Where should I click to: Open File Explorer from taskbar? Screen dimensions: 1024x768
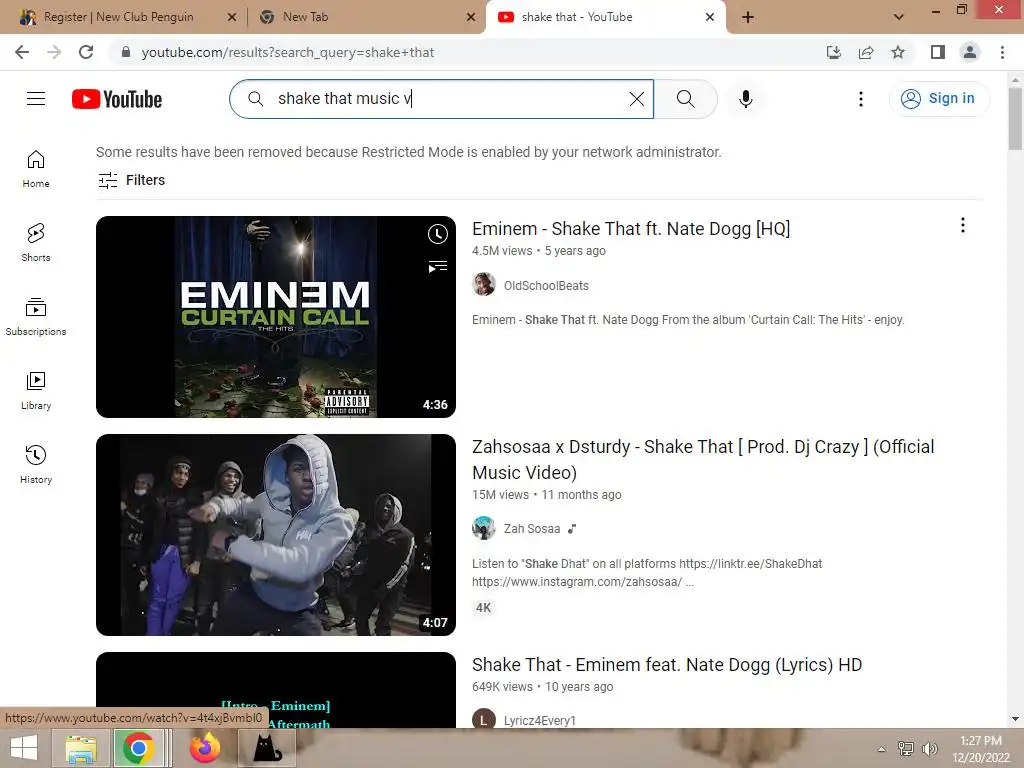(x=82, y=748)
